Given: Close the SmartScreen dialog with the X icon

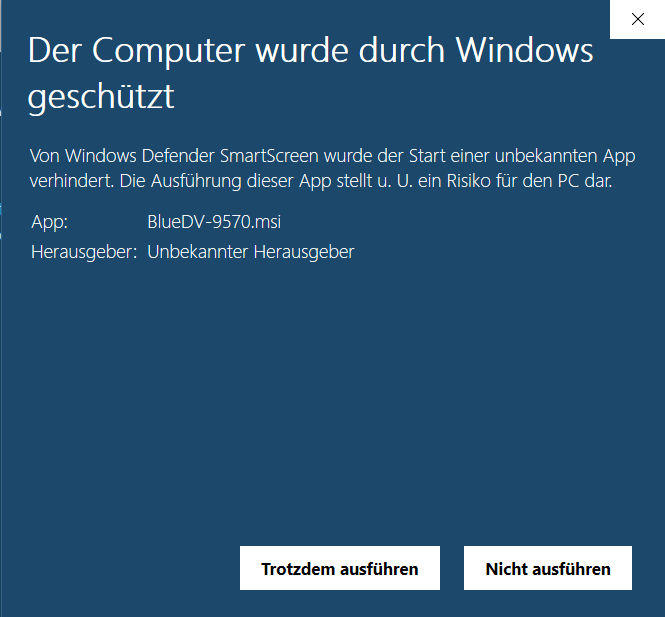Looking at the screenshot, I should (x=637, y=19).
